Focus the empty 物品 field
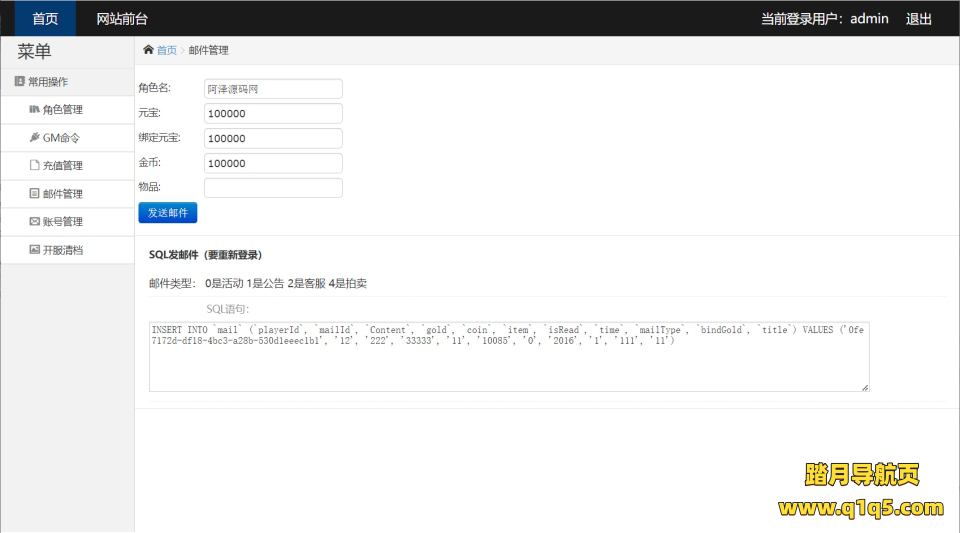Viewport: 960px width, 533px height. (x=273, y=188)
